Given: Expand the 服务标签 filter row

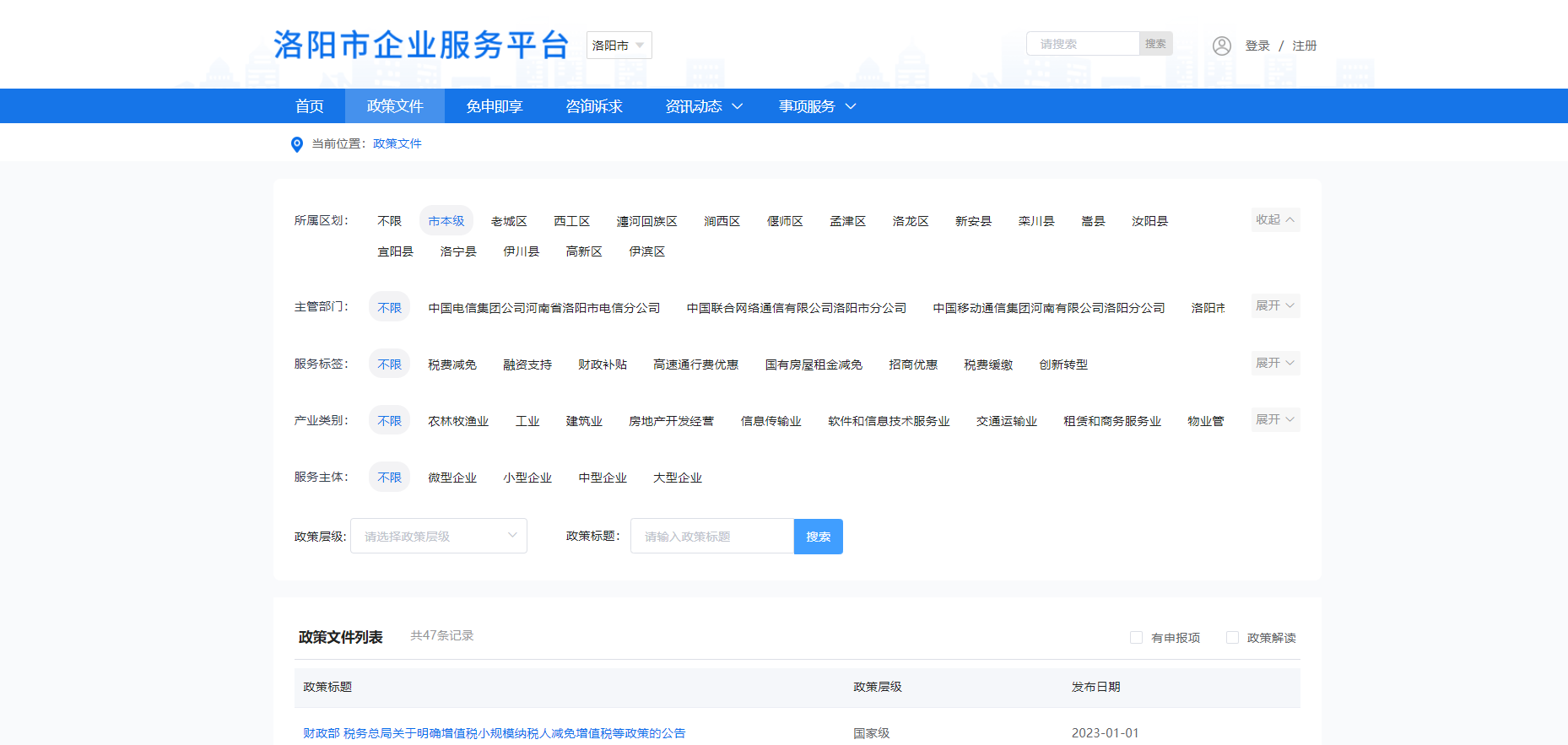Looking at the screenshot, I should click(x=1275, y=363).
